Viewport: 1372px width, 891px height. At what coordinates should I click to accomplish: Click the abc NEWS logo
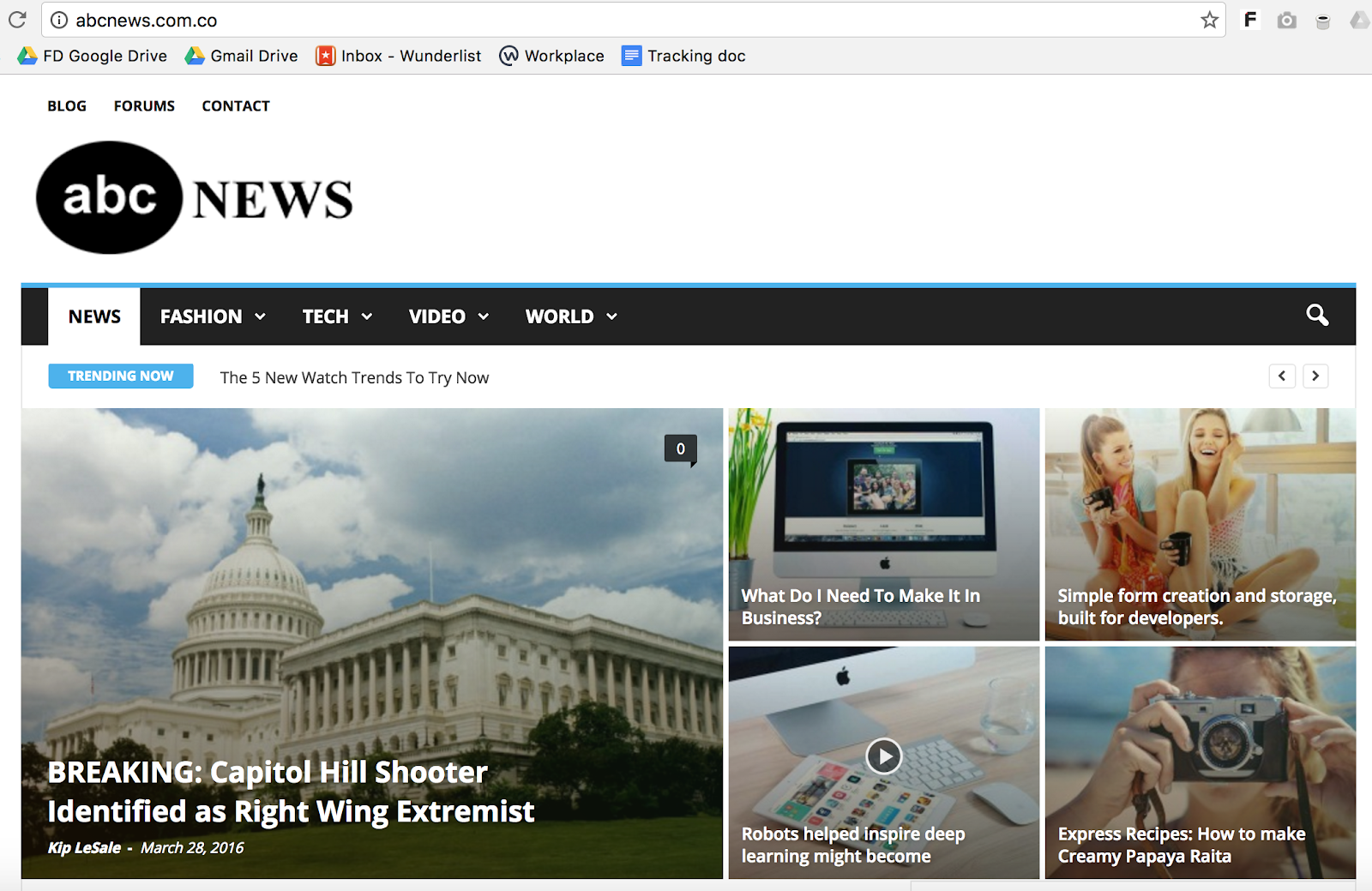click(195, 197)
